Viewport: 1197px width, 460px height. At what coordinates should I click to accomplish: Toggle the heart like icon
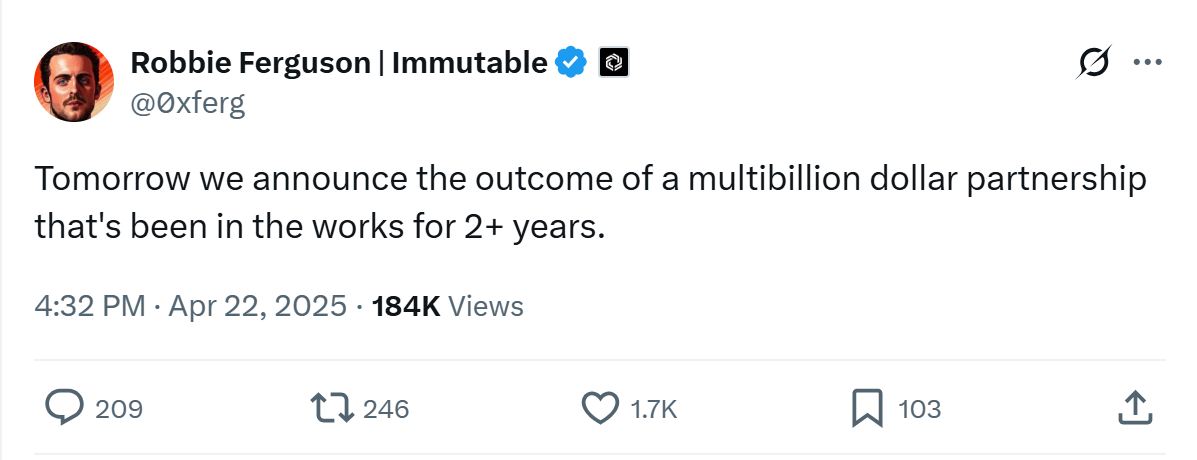(x=600, y=408)
